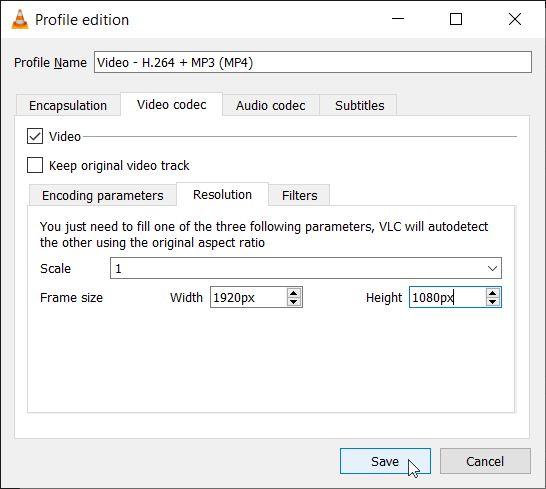The width and height of the screenshot is (546, 489).
Task: Open the Scale dropdown
Action: coord(306,268)
